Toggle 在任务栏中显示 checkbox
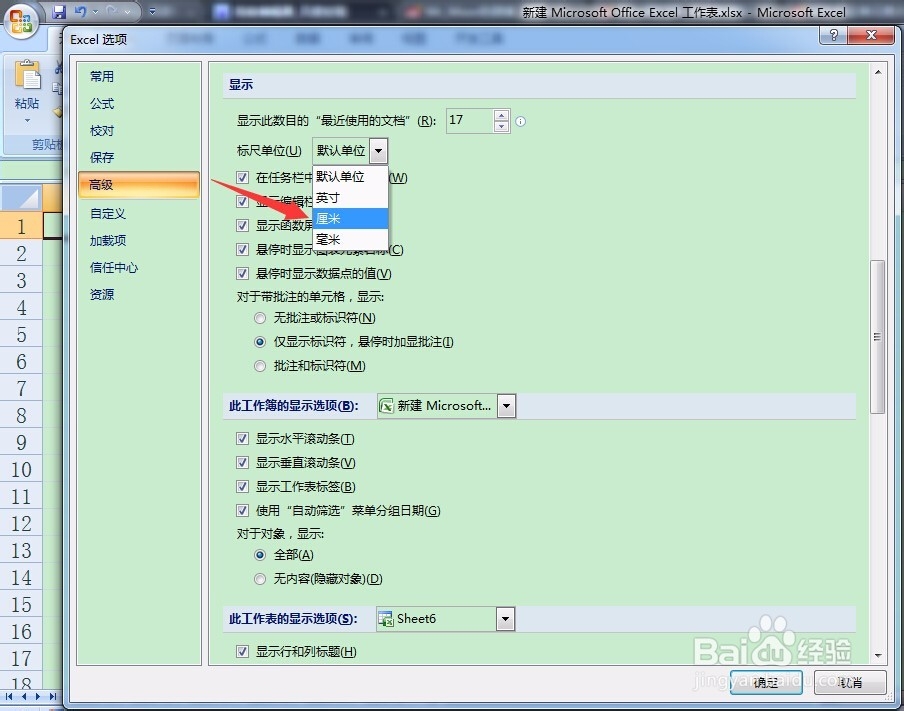This screenshot has width=904, height=711. point(243,178)
